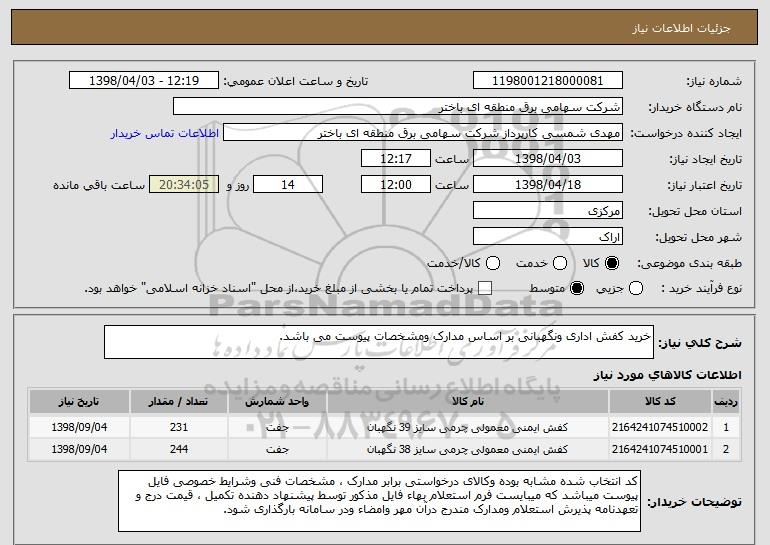Click the remaining days field 14
Viewport: 770px width, 545px height.
[x=288, y=185]
